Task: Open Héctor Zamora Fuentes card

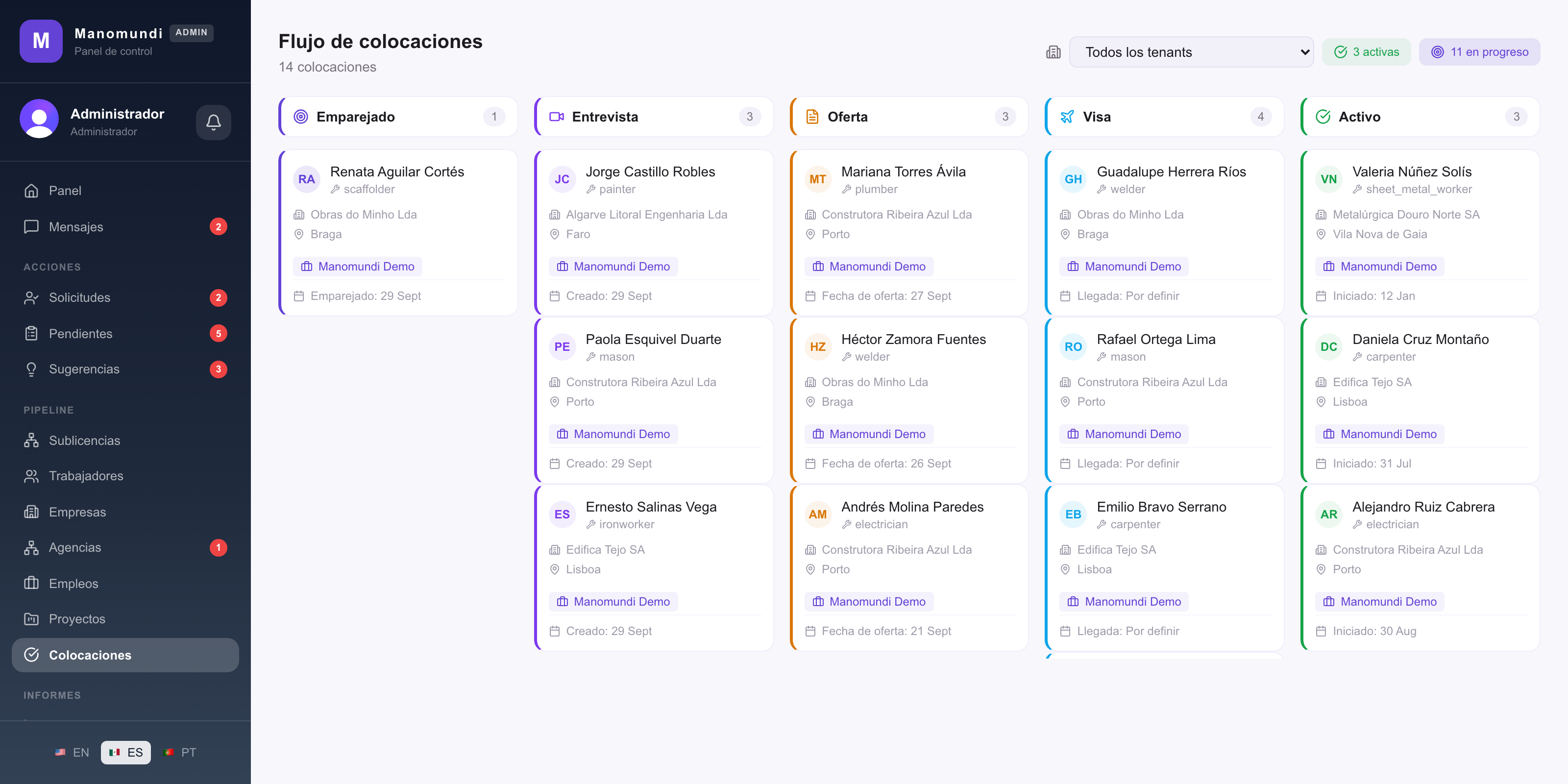Action: coord(909,400)
